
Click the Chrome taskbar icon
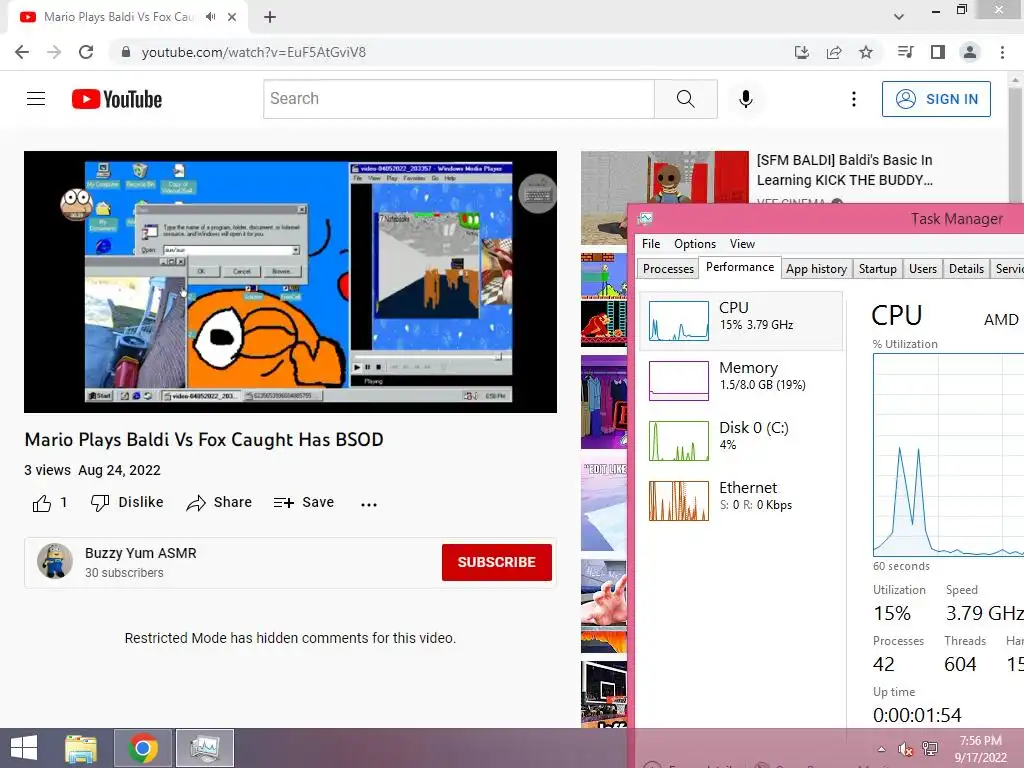(x=142, y=748)
